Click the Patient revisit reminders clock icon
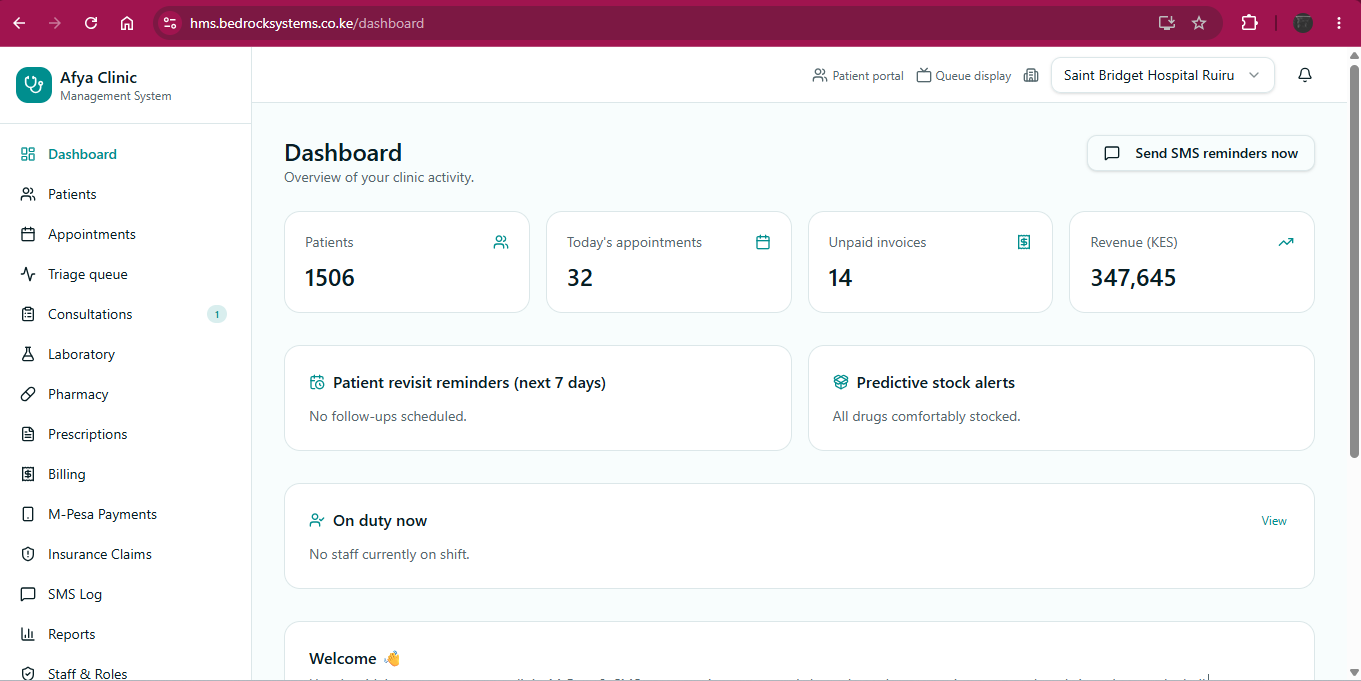Image resolution: width=1361 pixels, height=681 pixels. click(317, 382)
